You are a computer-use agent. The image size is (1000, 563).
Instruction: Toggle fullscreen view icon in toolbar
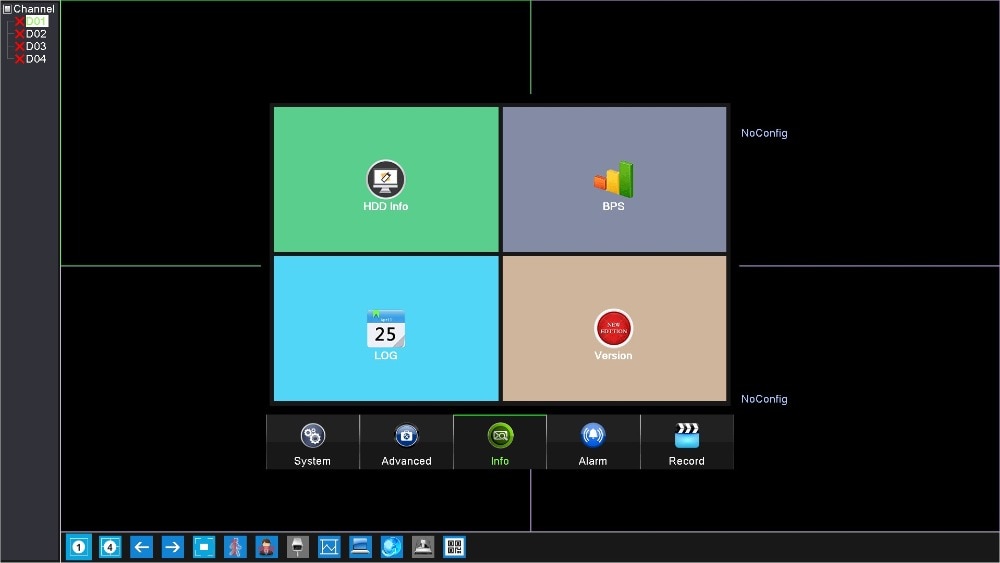(203, 547)
